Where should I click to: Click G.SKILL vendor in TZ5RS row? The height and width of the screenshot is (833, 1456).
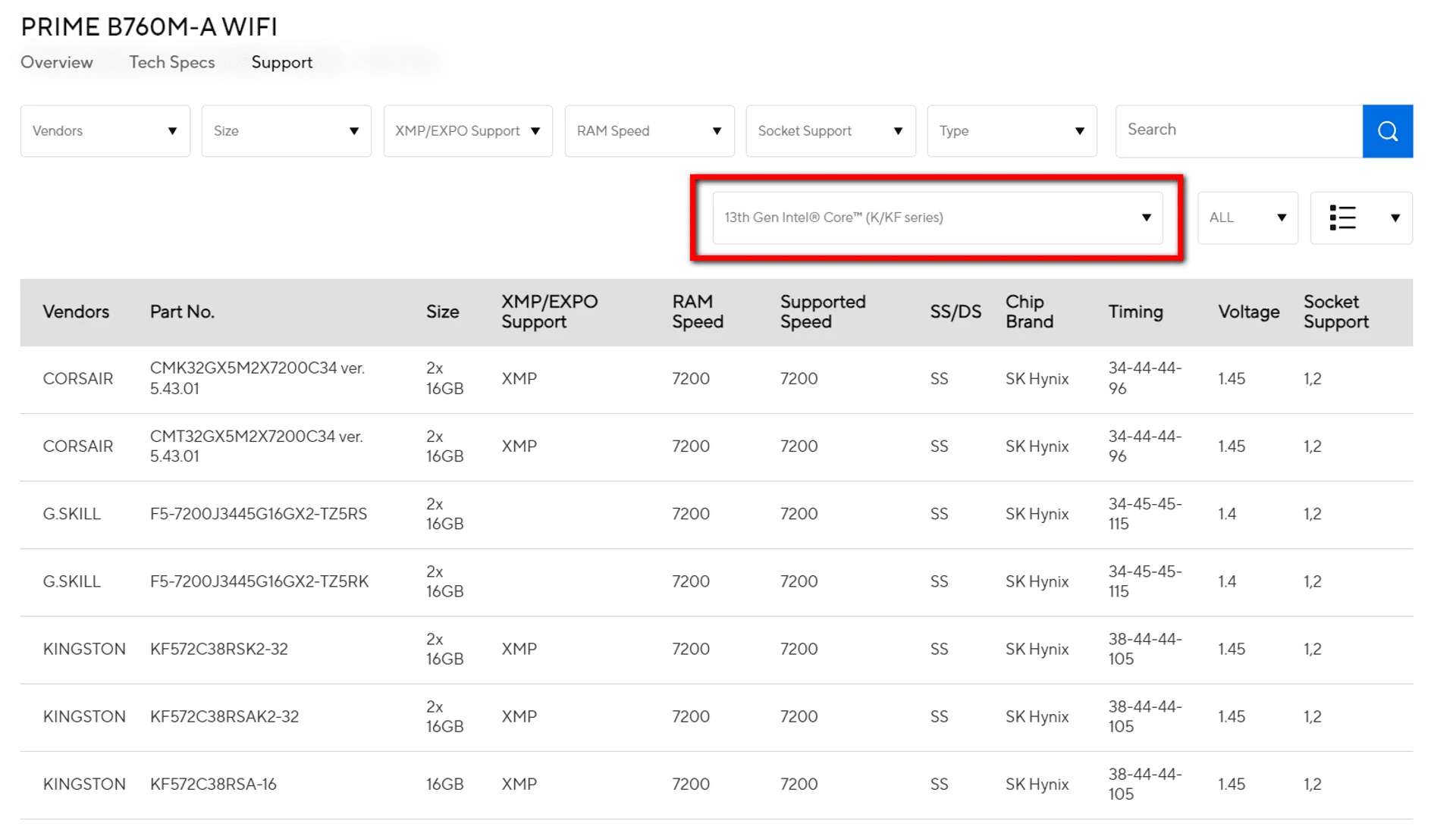[x=71, y=514]
